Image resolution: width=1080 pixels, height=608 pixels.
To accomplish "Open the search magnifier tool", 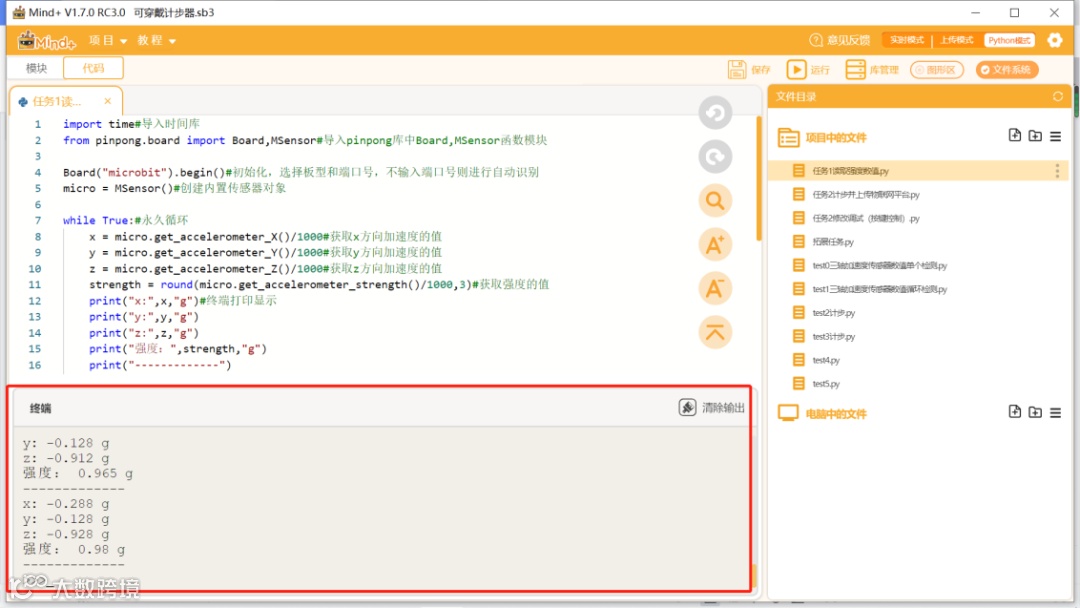I will (715, 201).
